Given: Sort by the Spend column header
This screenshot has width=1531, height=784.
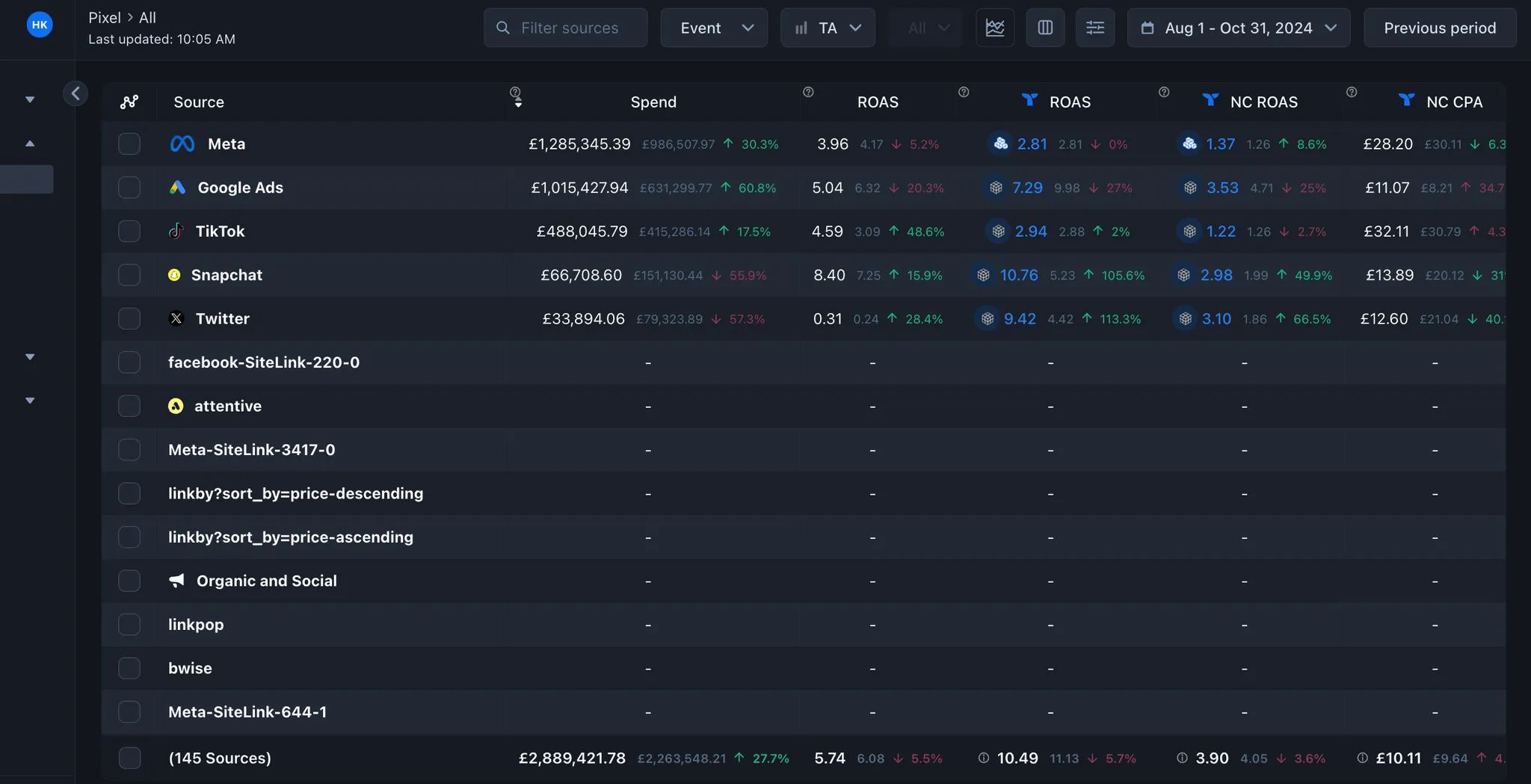Looking at the screenshot, I should coord(653,102).
